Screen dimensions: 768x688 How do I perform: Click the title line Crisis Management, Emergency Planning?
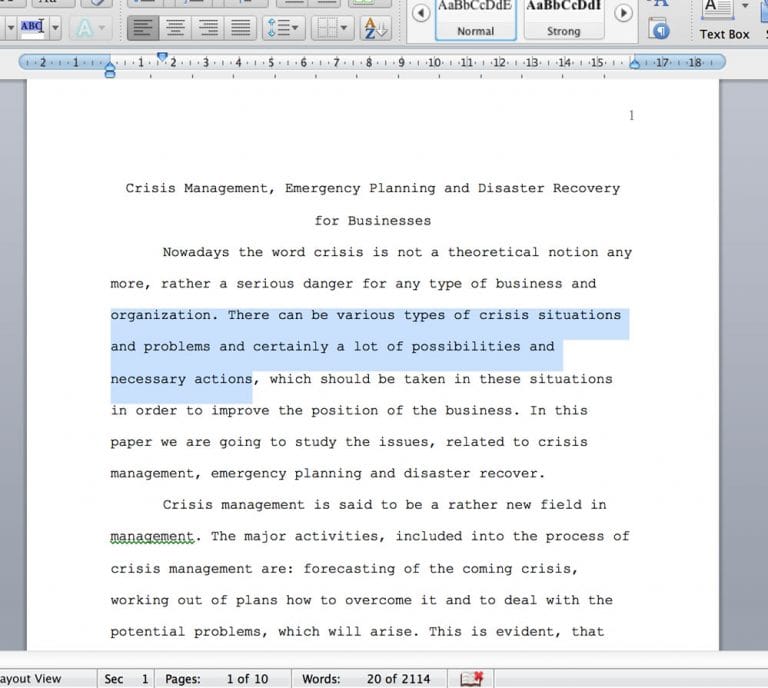(x=373, y=189)
